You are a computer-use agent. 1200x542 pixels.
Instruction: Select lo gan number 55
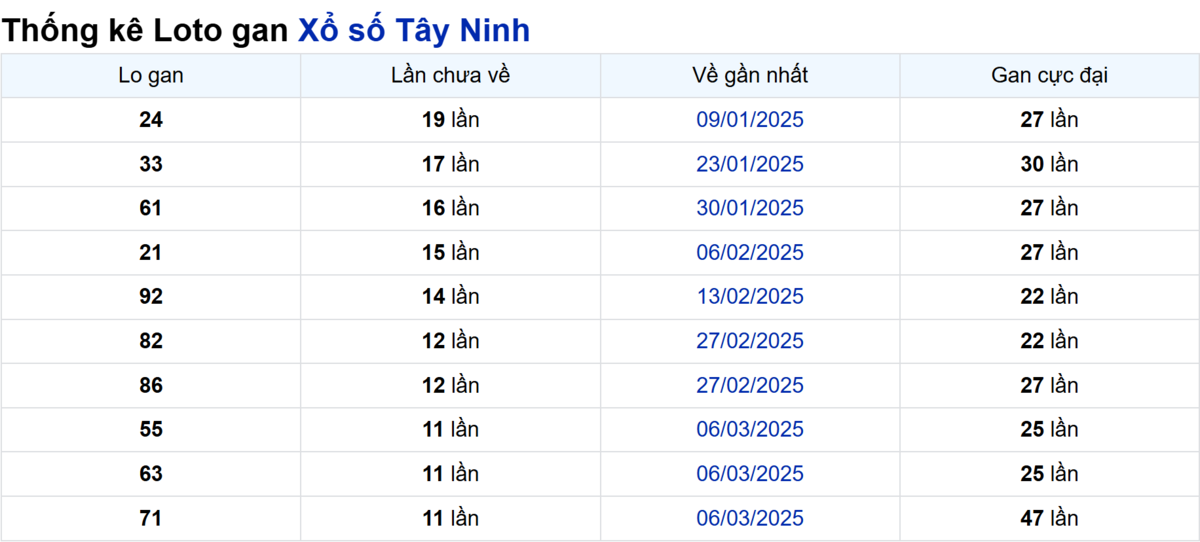[151, 430]
